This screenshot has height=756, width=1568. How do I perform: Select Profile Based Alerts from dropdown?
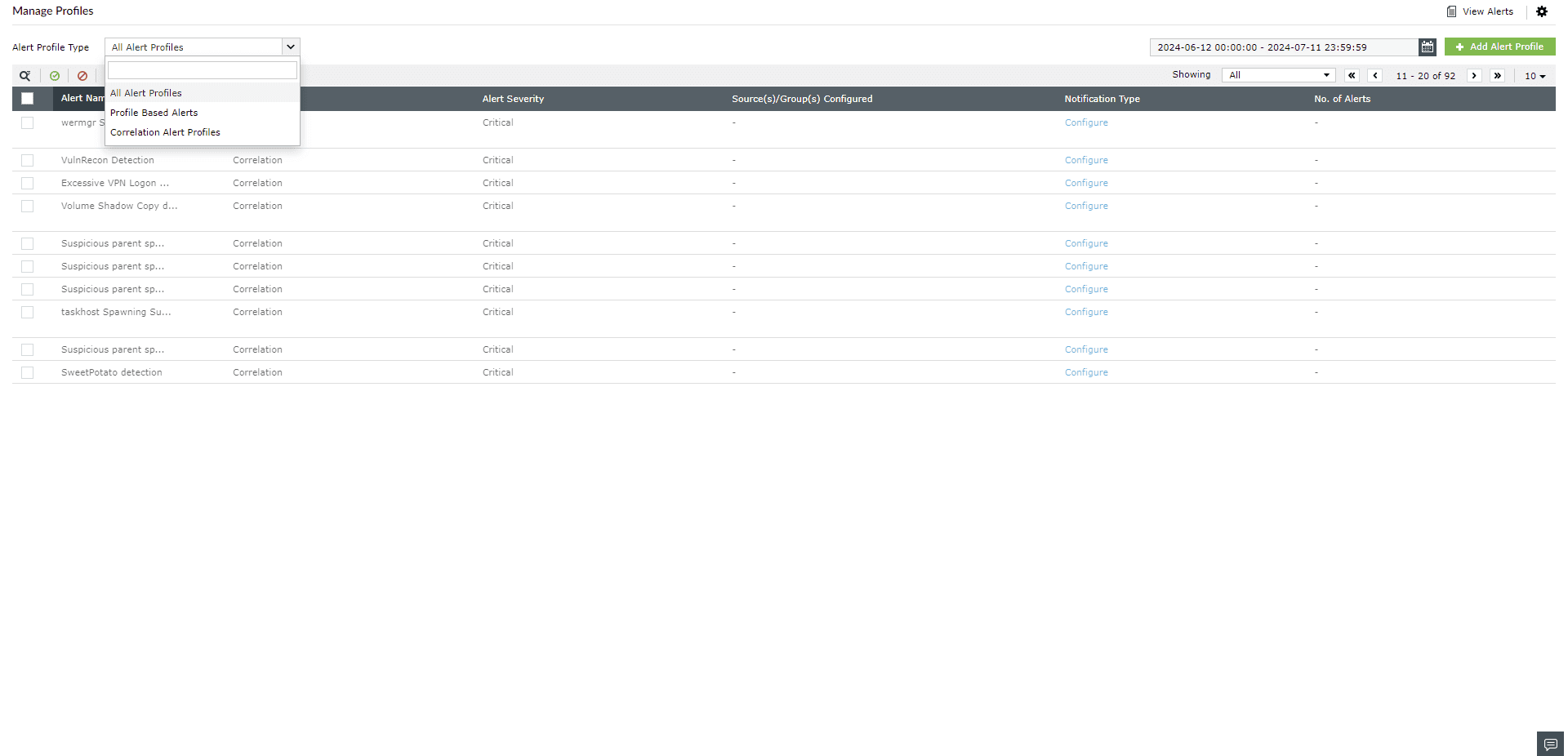point(154,112)
